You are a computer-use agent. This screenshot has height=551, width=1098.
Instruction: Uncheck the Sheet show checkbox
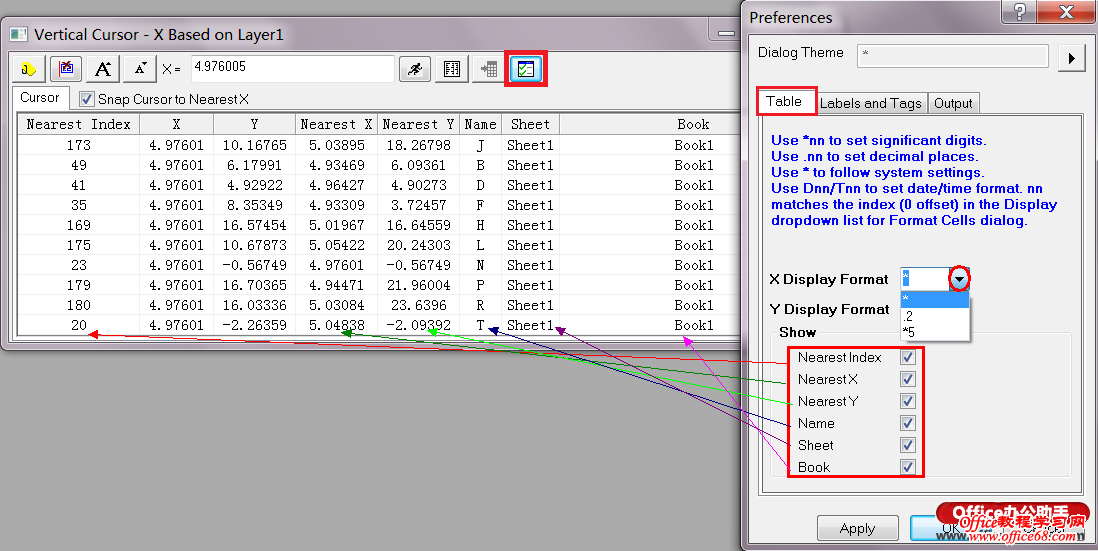(908, 445)
